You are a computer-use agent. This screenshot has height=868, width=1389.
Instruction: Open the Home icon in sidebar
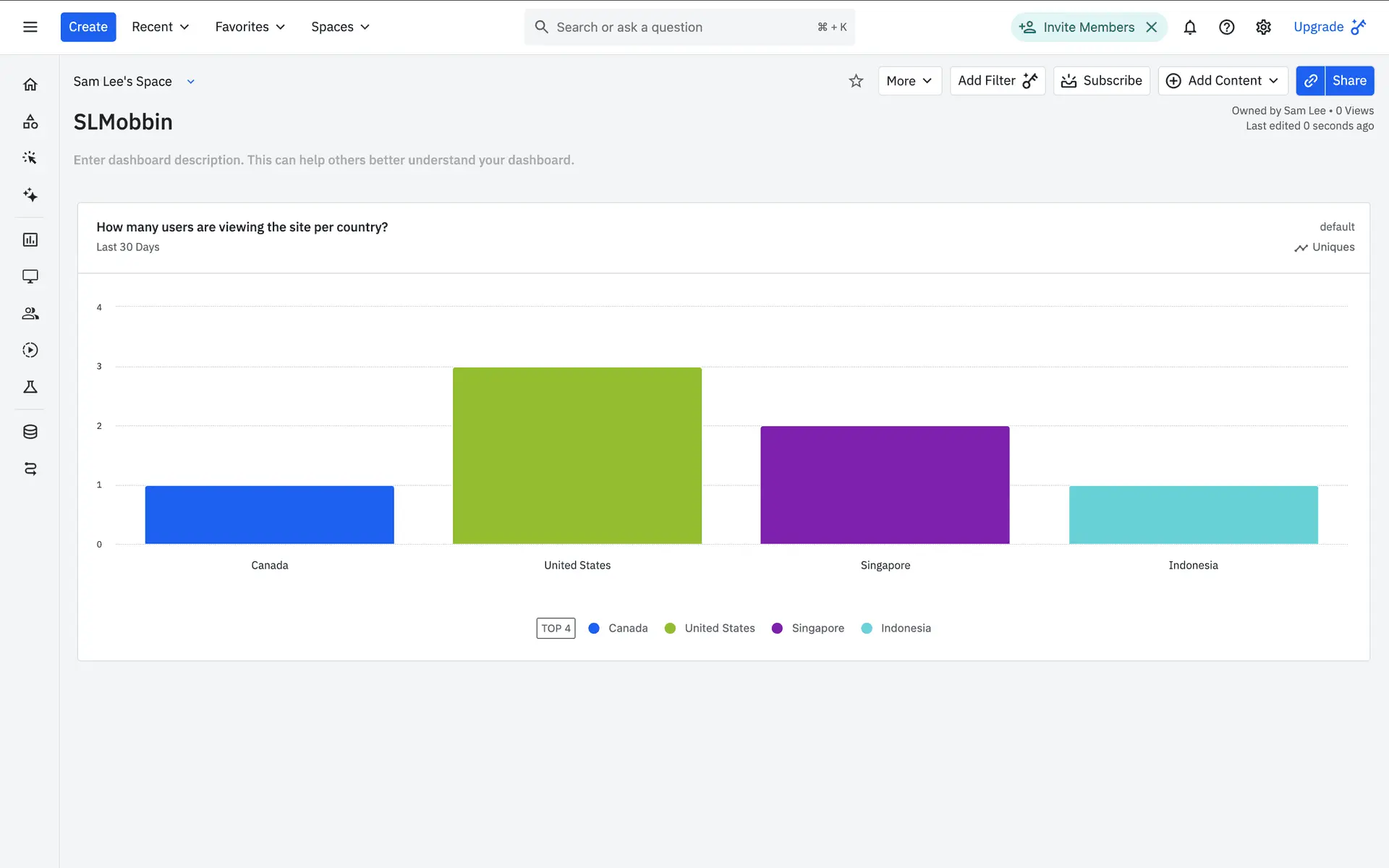pos(30,85)
